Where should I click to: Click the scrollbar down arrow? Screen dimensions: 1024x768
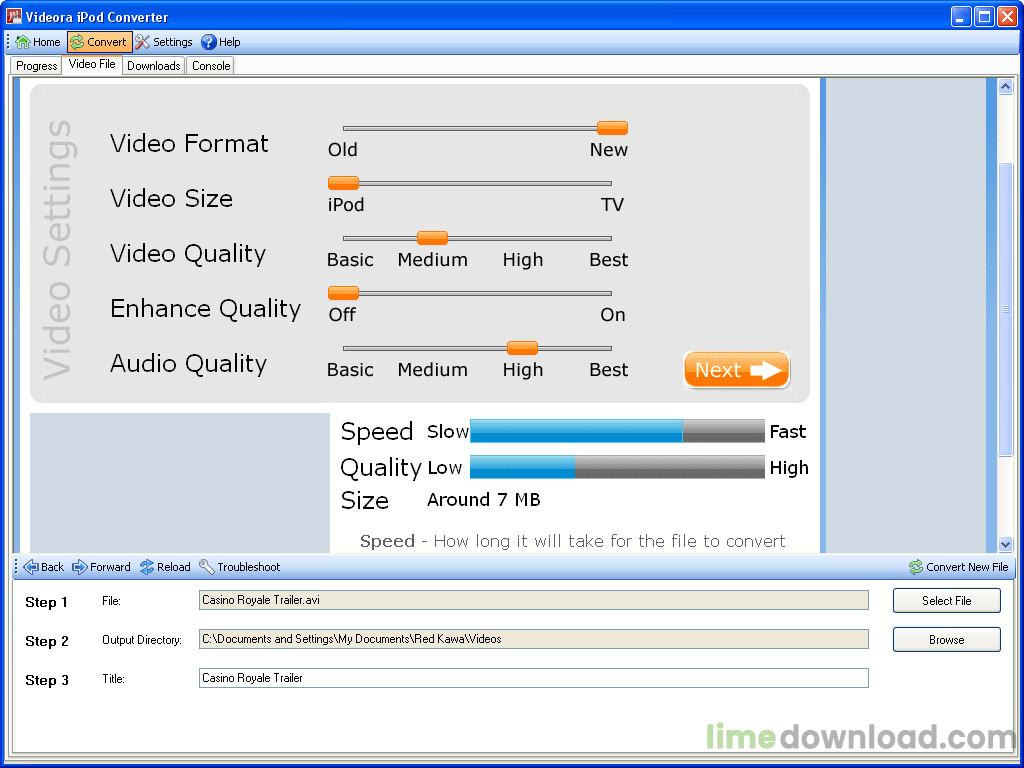coord(1006,544)
